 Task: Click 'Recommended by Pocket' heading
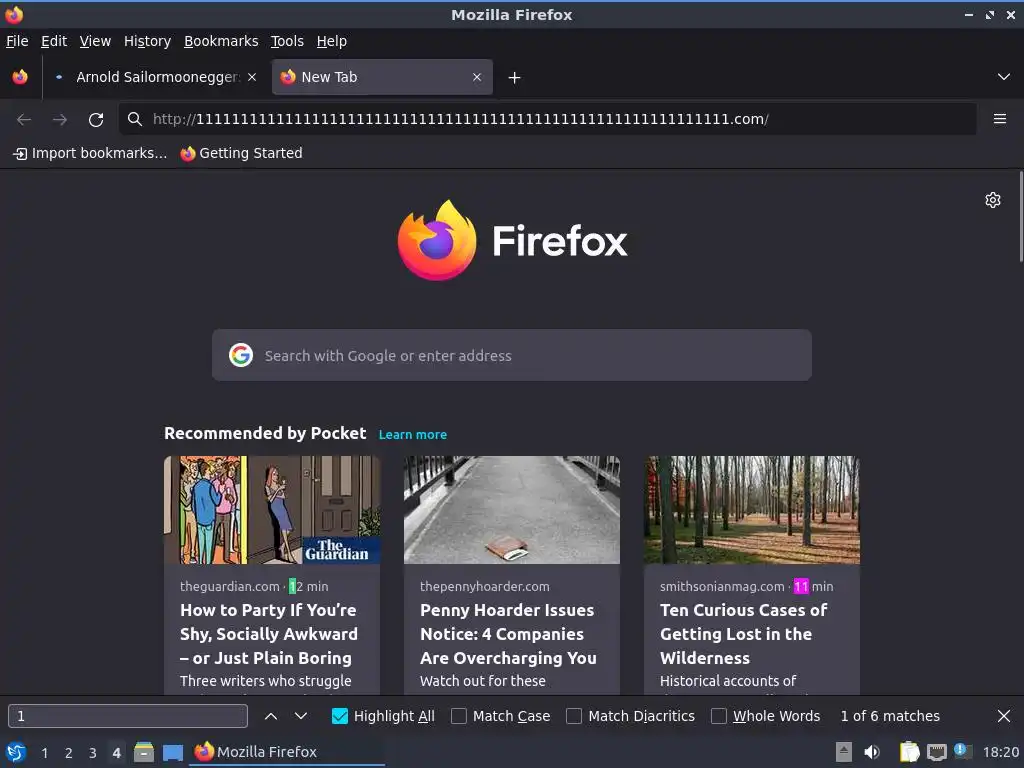pos(265,434)
